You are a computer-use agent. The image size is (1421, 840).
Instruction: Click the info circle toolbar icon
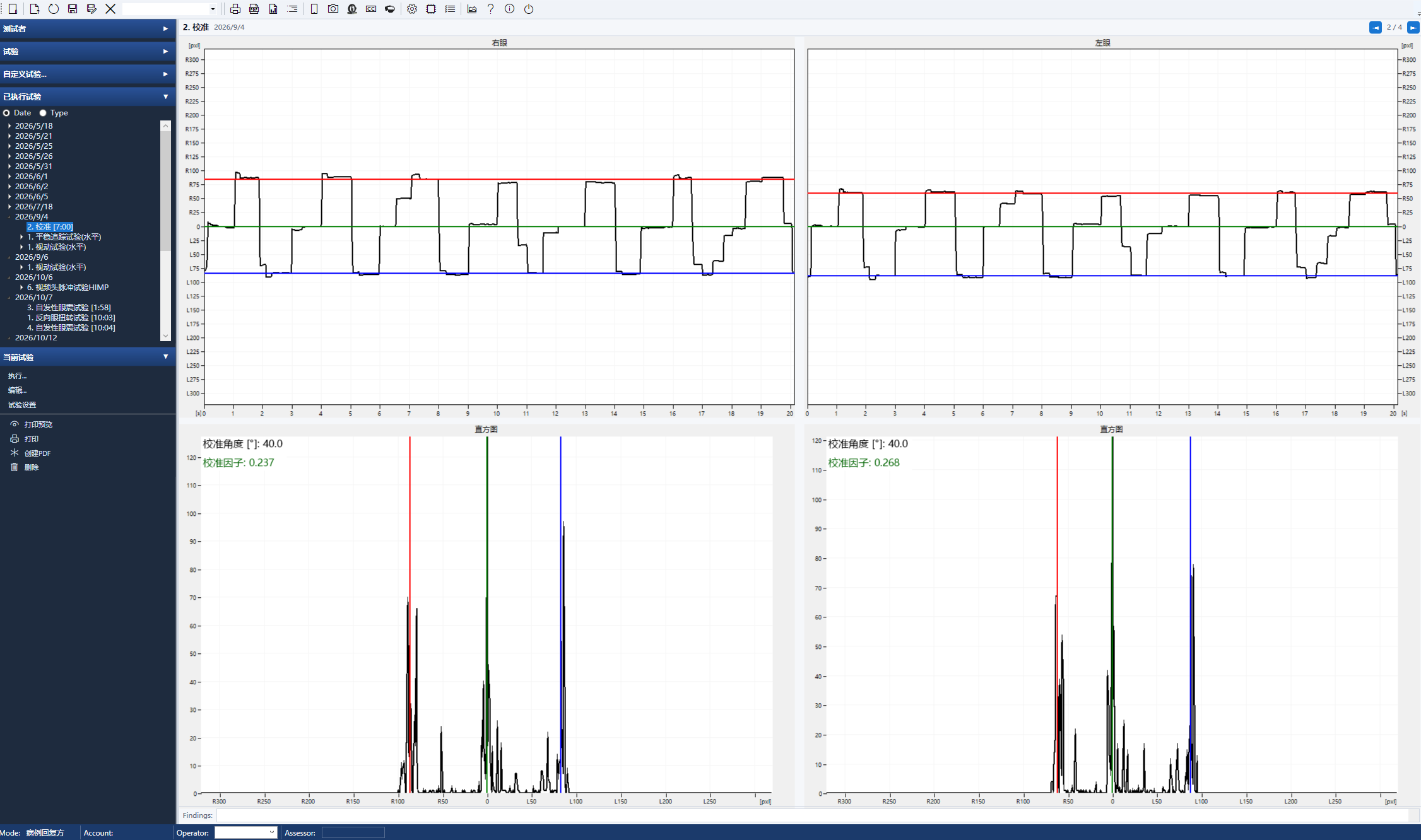pos(510,9)
